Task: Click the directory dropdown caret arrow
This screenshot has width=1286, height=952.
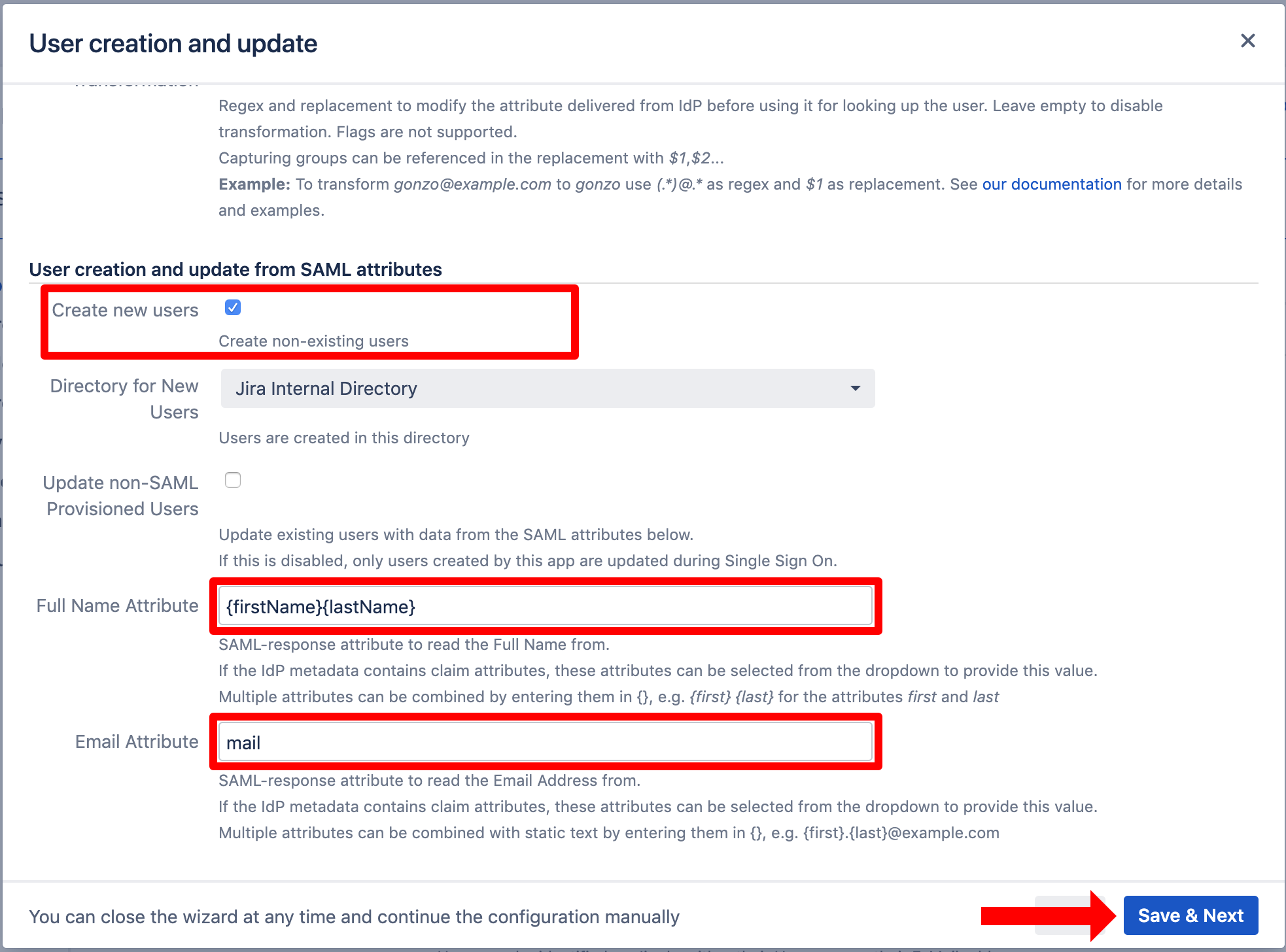Action: (855, 388)
